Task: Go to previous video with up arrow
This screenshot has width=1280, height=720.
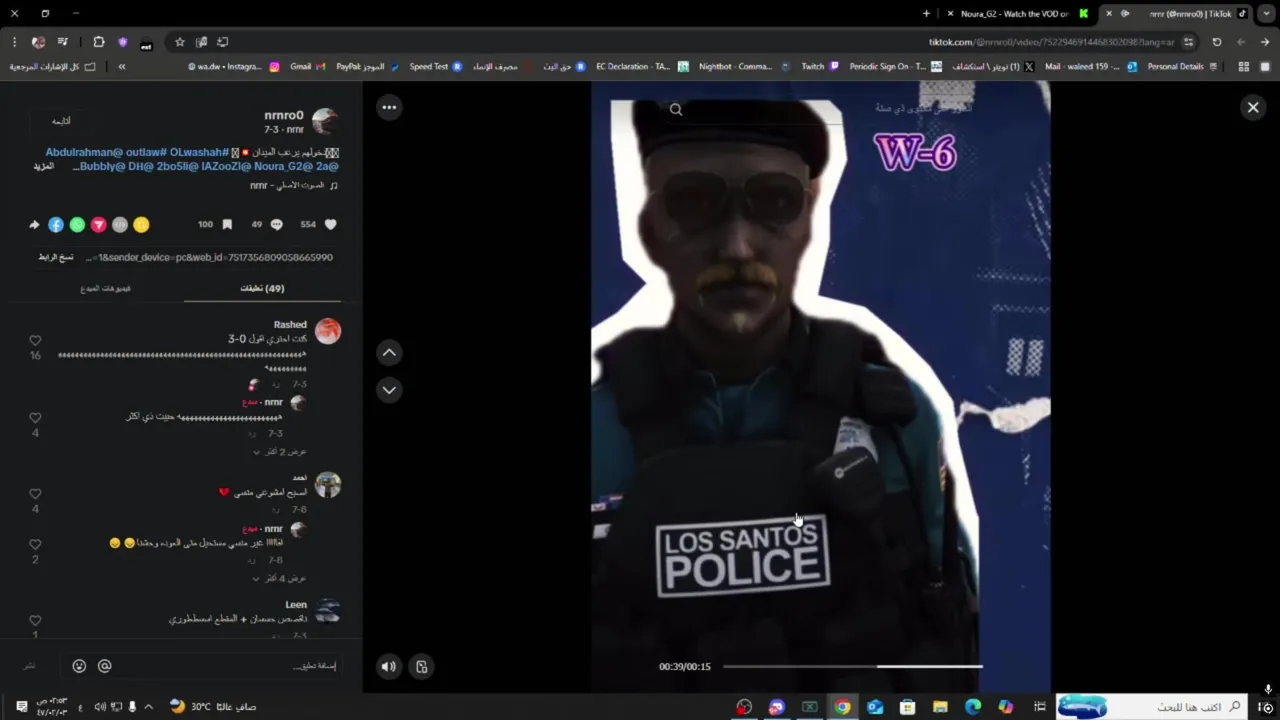Action: tap(389, 352)
